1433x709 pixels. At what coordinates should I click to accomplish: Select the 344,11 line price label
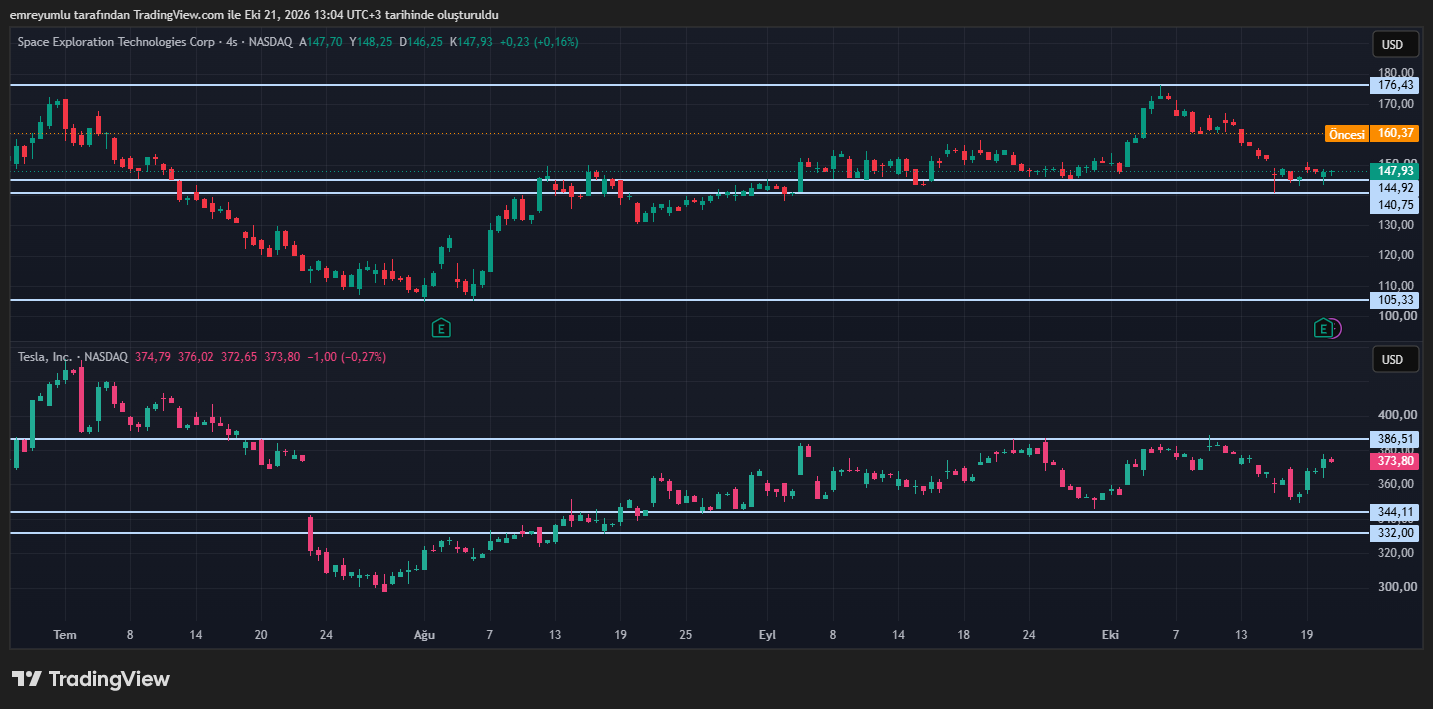(x=1395, y=512)
